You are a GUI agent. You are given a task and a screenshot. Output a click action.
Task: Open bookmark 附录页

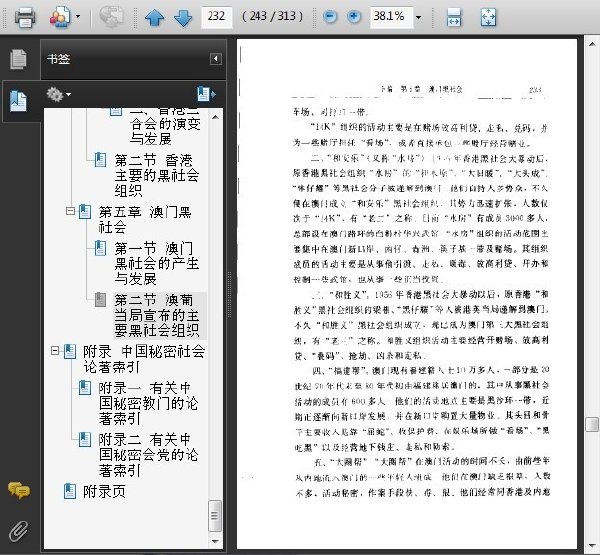coord(104,491)
